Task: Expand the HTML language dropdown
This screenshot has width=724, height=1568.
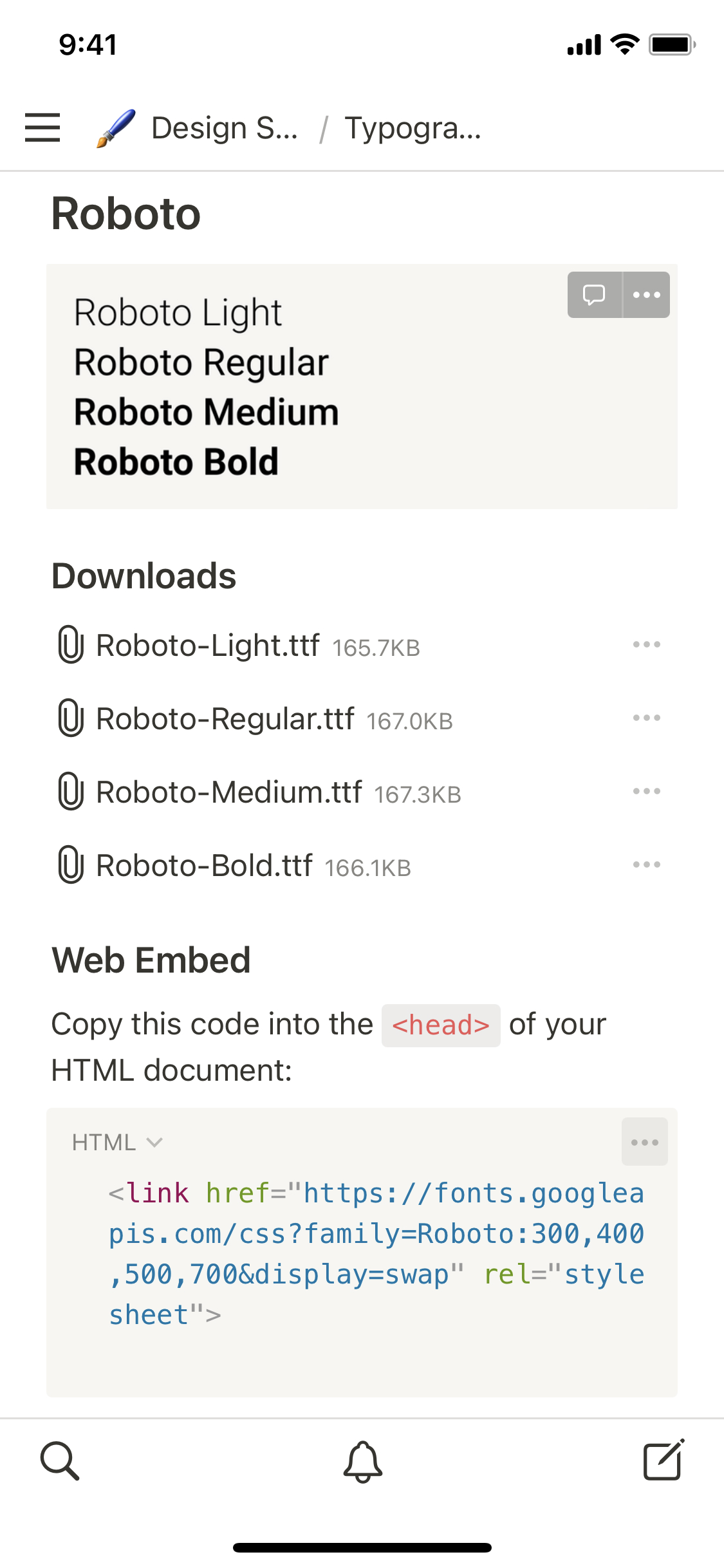Action: (x=117, y=1143)
